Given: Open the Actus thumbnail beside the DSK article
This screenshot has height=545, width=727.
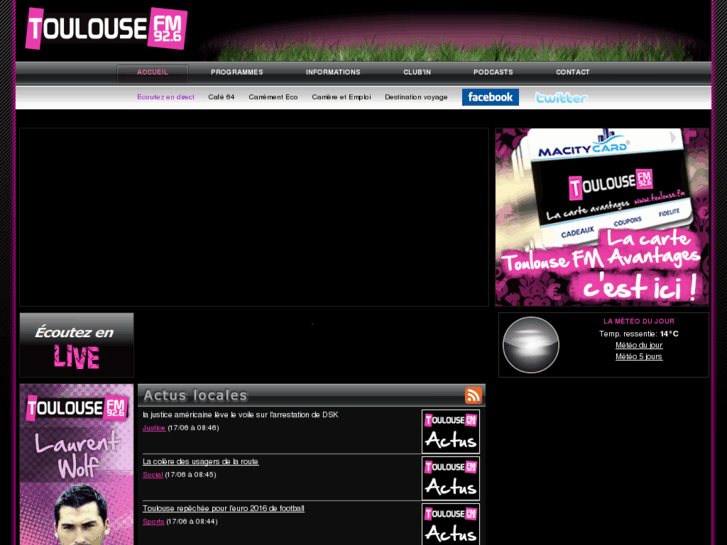Looking at the screenshot, I should 451,431.
